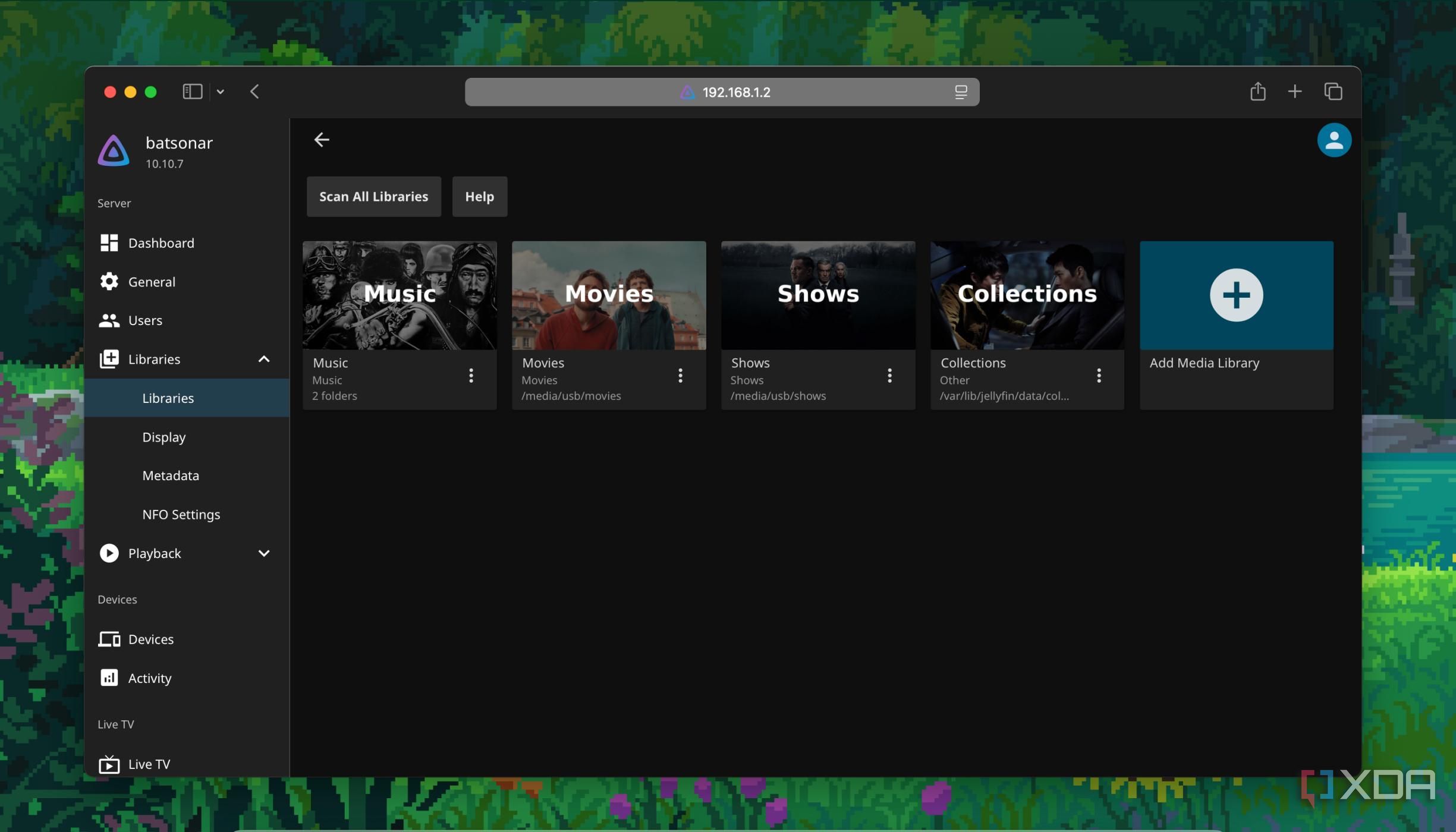Click the Music card '2 folders' text
This screenshot has width=1456, height=832.
pos(335,396)
